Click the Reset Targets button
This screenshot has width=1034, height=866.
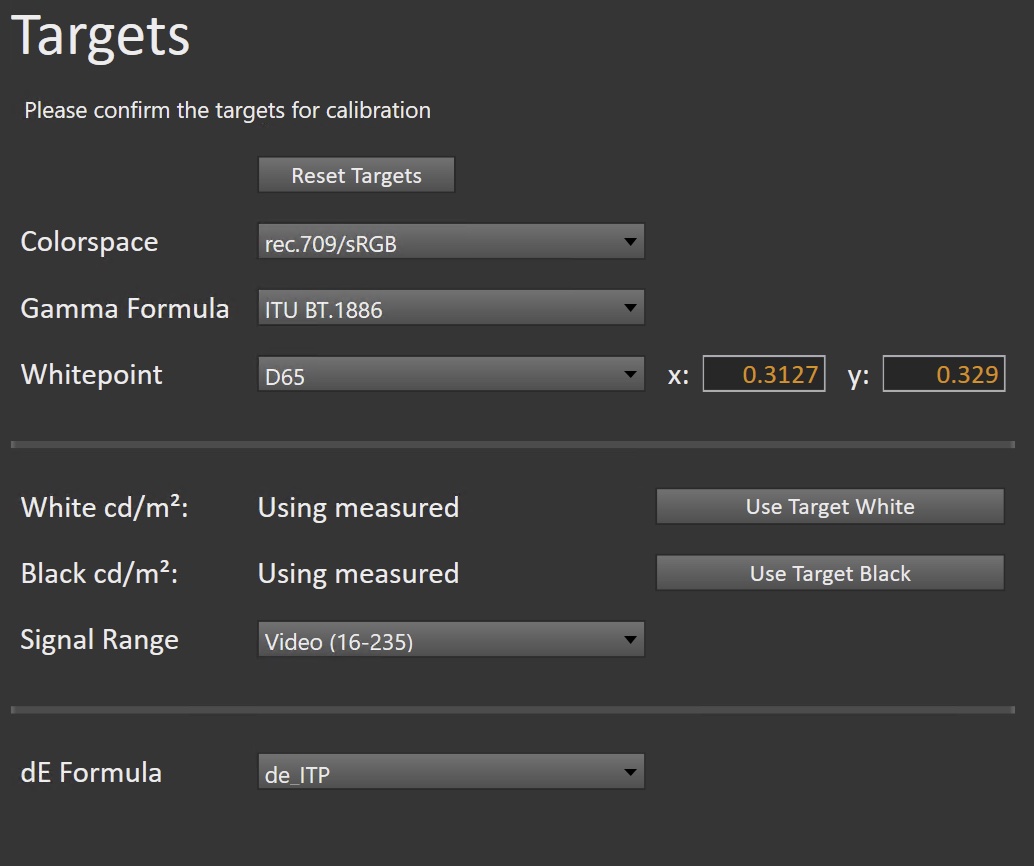coord(356,175)
